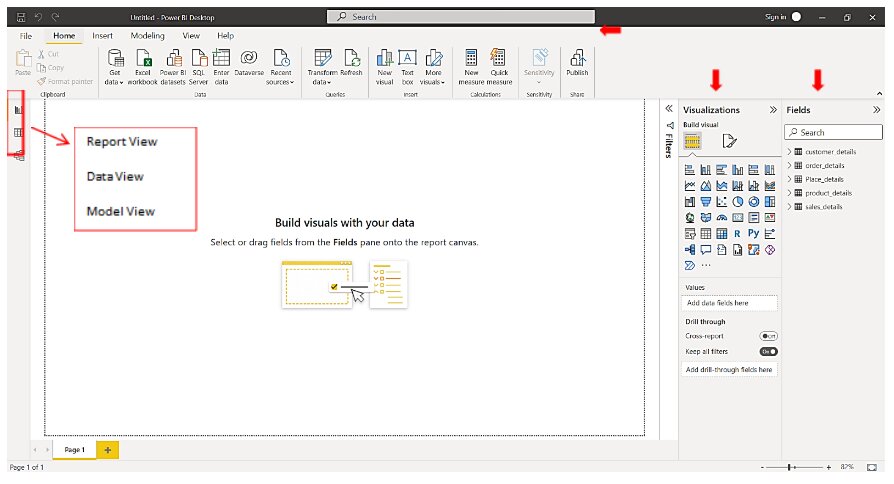Screen dimensions: 894x484
Task: Collapse the Visualizations pane
Action: 772,110
